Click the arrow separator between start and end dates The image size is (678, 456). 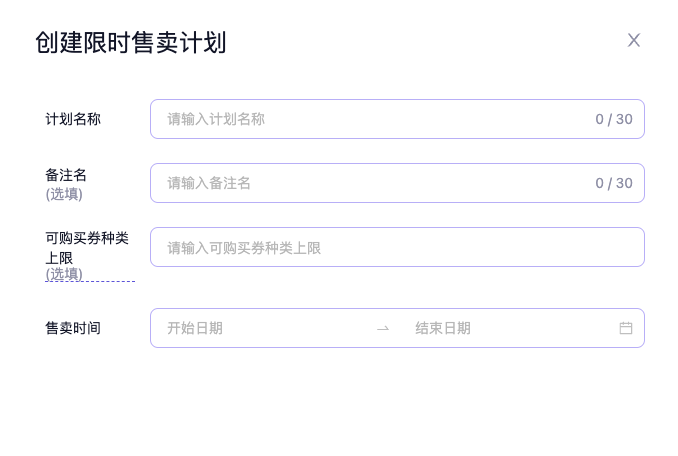(x=383, y=328)
